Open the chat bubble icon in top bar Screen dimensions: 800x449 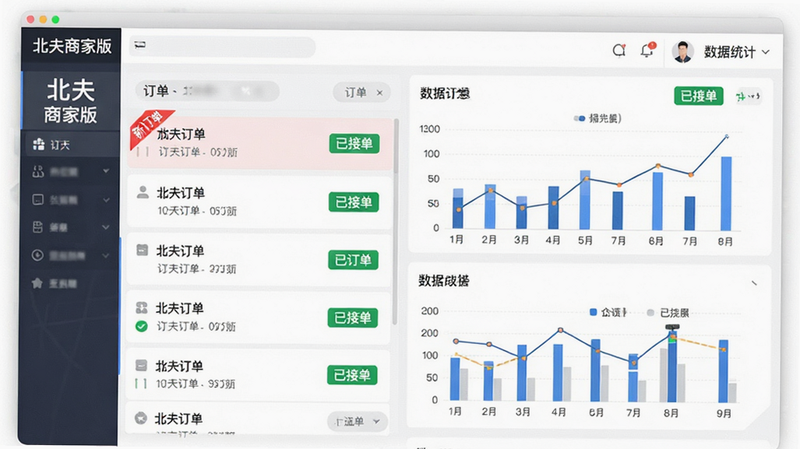619,51
